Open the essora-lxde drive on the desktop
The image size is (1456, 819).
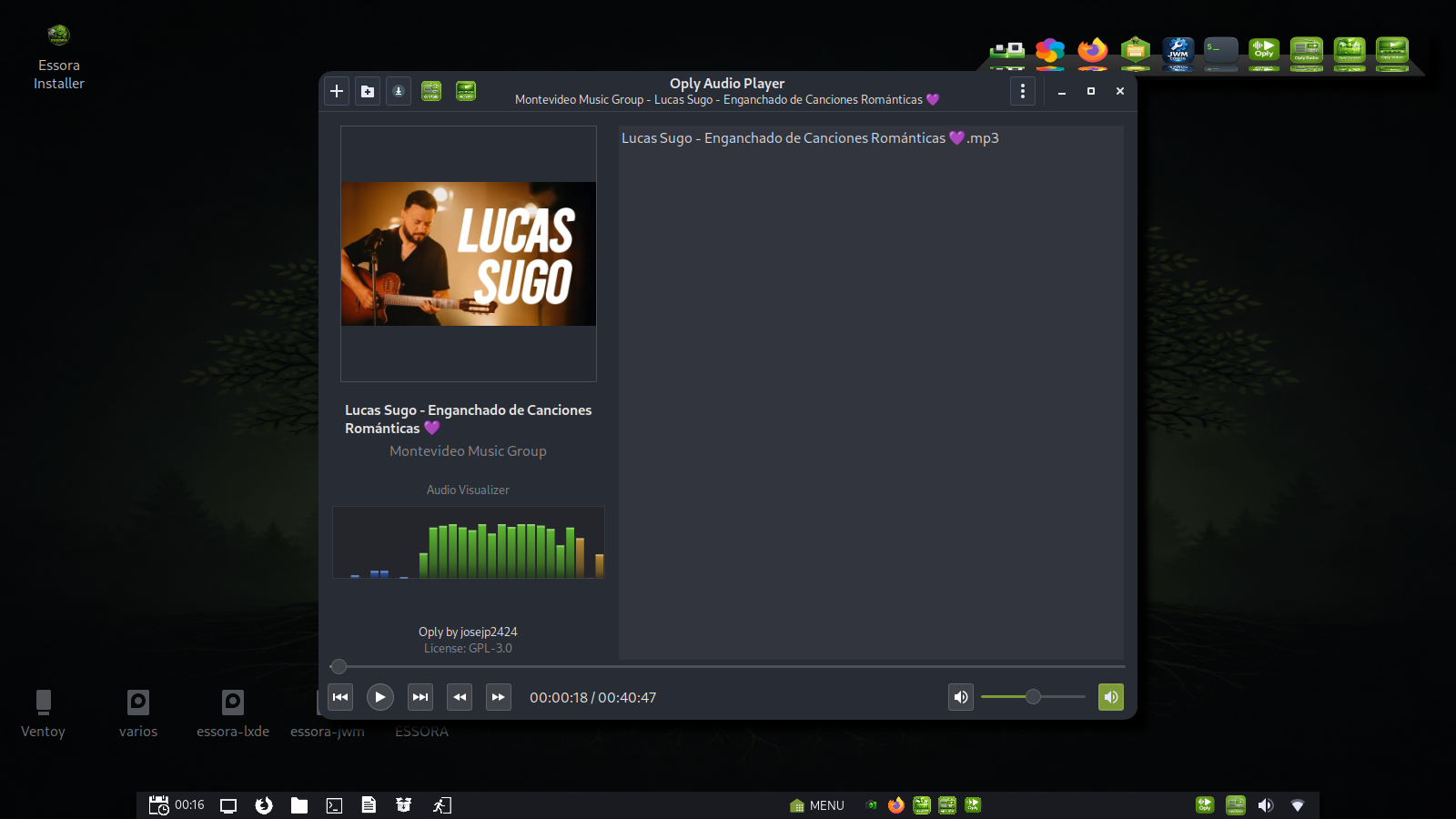pyautogui.click(x=233, y=713)
